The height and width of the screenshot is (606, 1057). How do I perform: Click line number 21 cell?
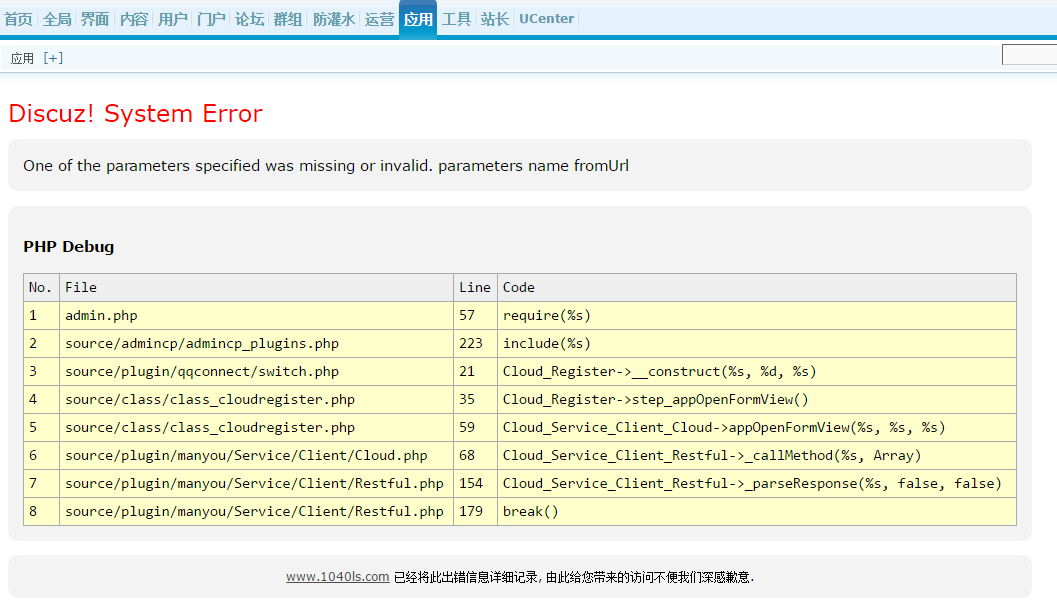coord(475,371)
